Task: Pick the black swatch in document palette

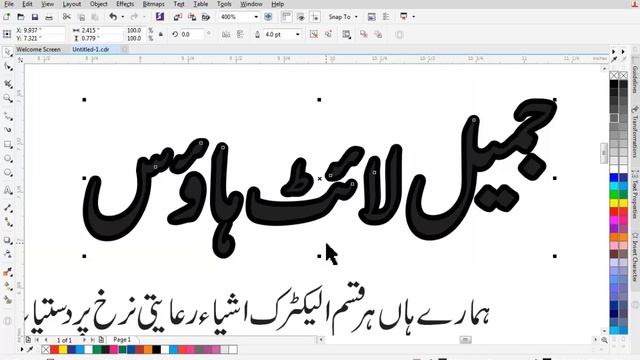Action: (156, 349)
